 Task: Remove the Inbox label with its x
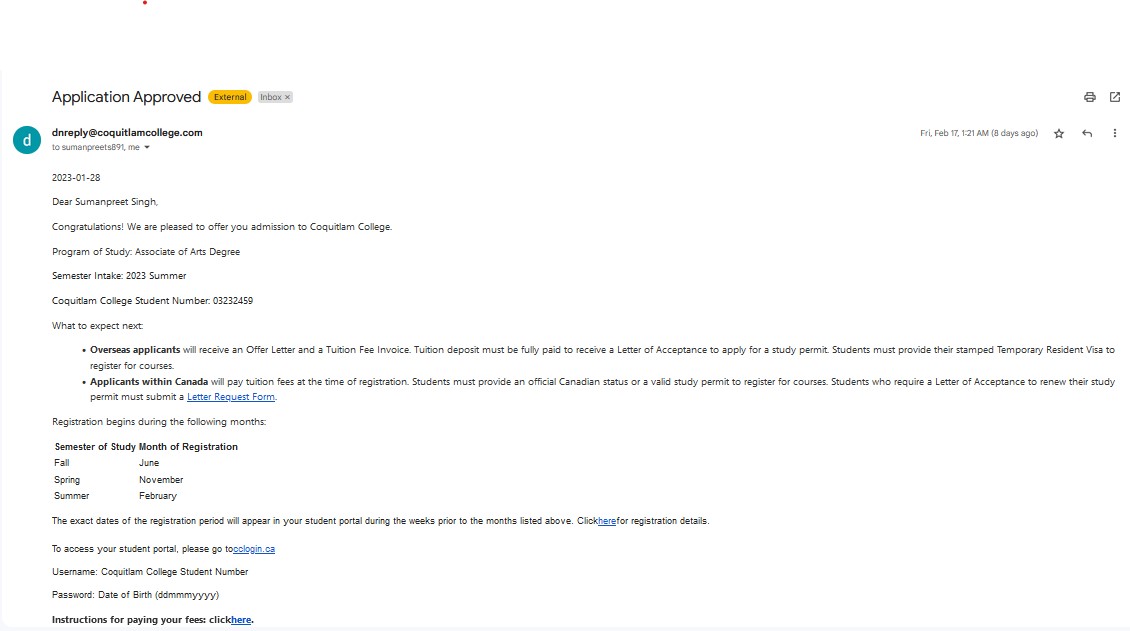tap(288, 97)
